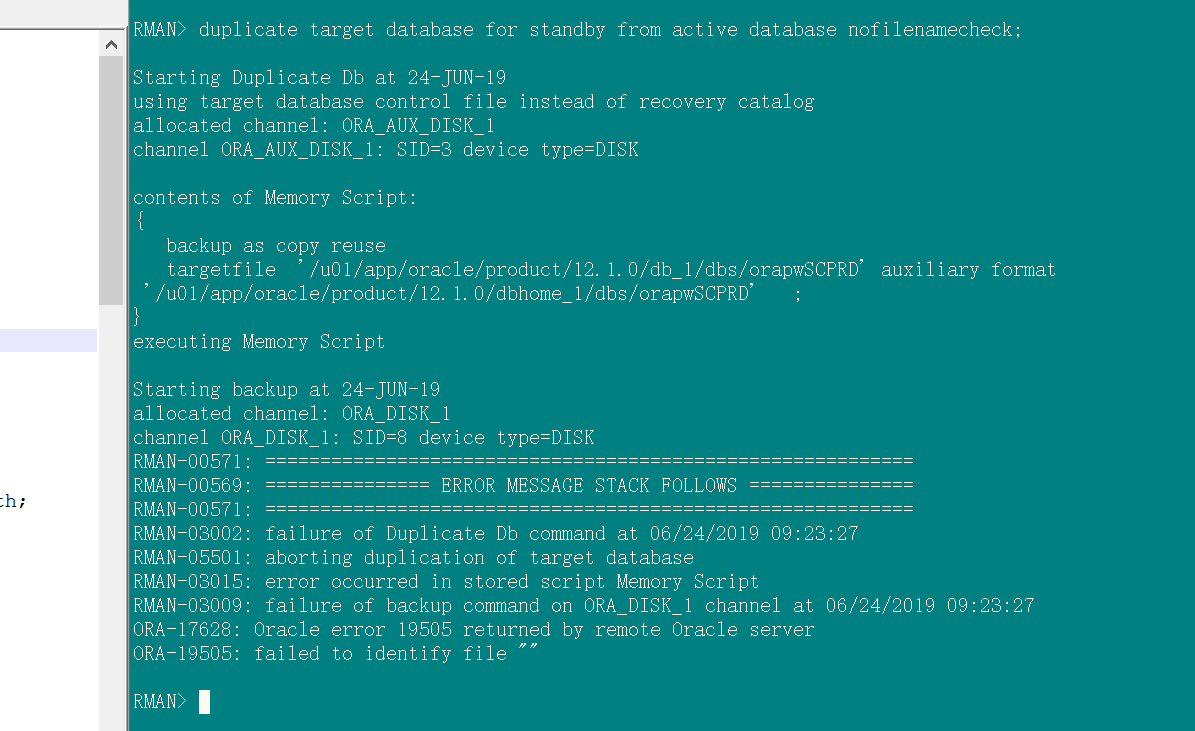Click the RMAN-05501 aborting duplication line
Viewport: 1195px width, 731px height.
(413, 558)
